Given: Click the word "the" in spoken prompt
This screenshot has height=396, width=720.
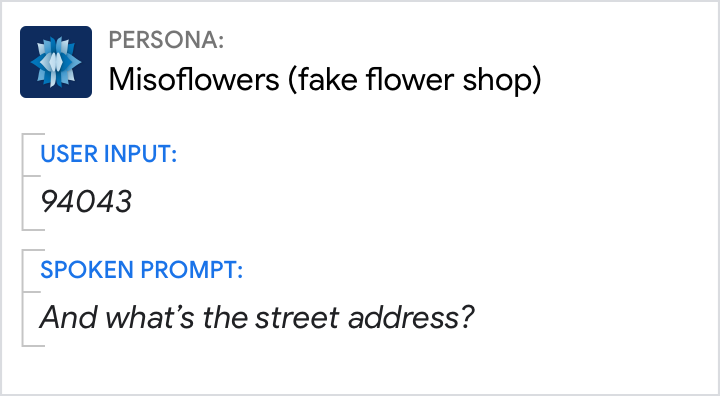Looking at the screenshot, I should [225, 317].
